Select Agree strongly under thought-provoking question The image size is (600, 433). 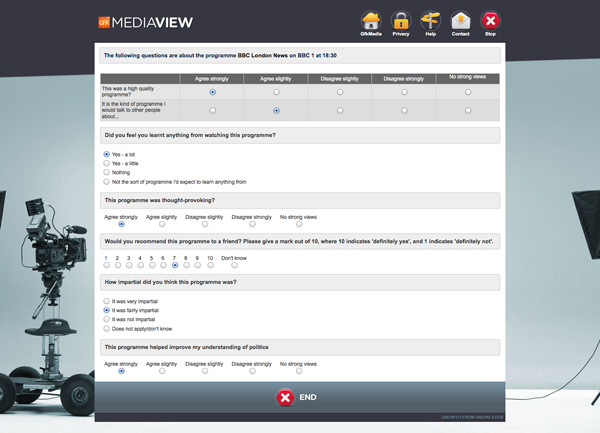pos(121,224)
